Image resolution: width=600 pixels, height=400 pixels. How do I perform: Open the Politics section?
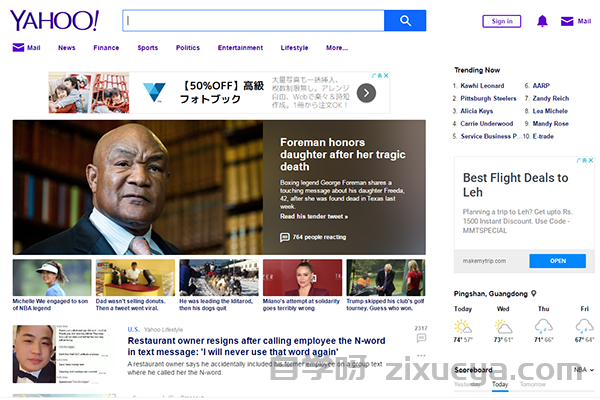(188, 48)
